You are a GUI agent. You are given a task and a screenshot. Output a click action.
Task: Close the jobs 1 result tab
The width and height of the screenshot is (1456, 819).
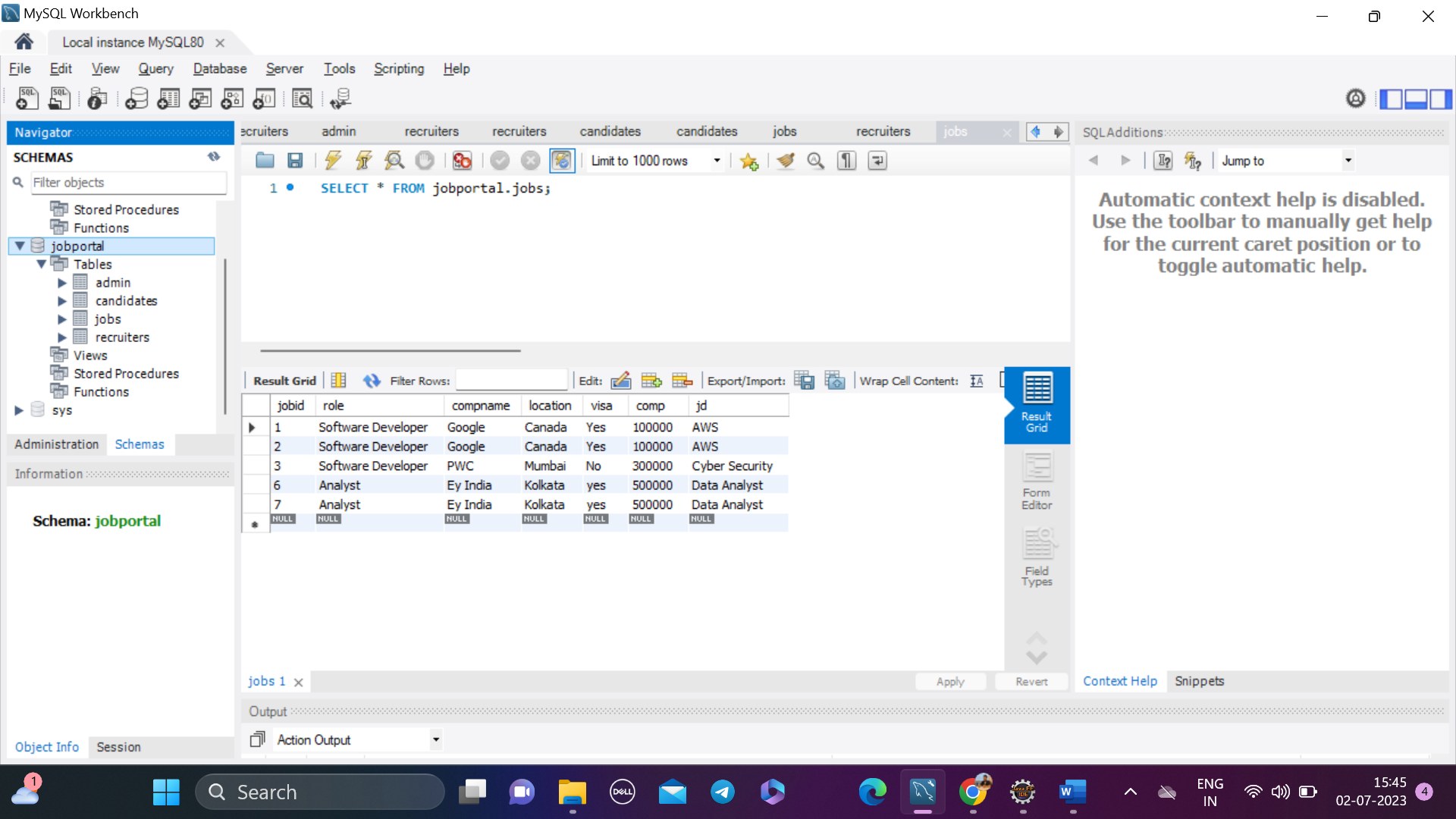pyautogui.click(x=298, y=682)
